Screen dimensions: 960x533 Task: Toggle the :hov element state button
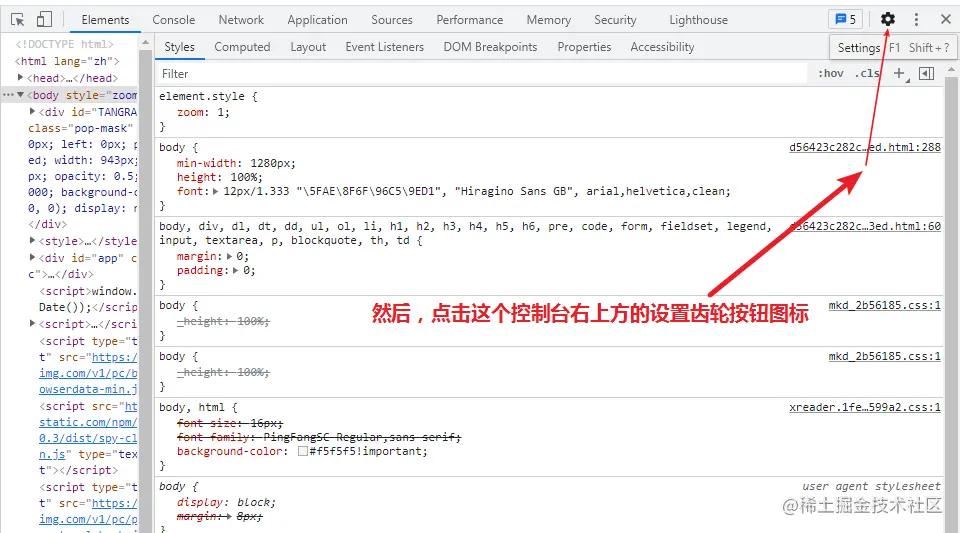(x=831, y=73)
